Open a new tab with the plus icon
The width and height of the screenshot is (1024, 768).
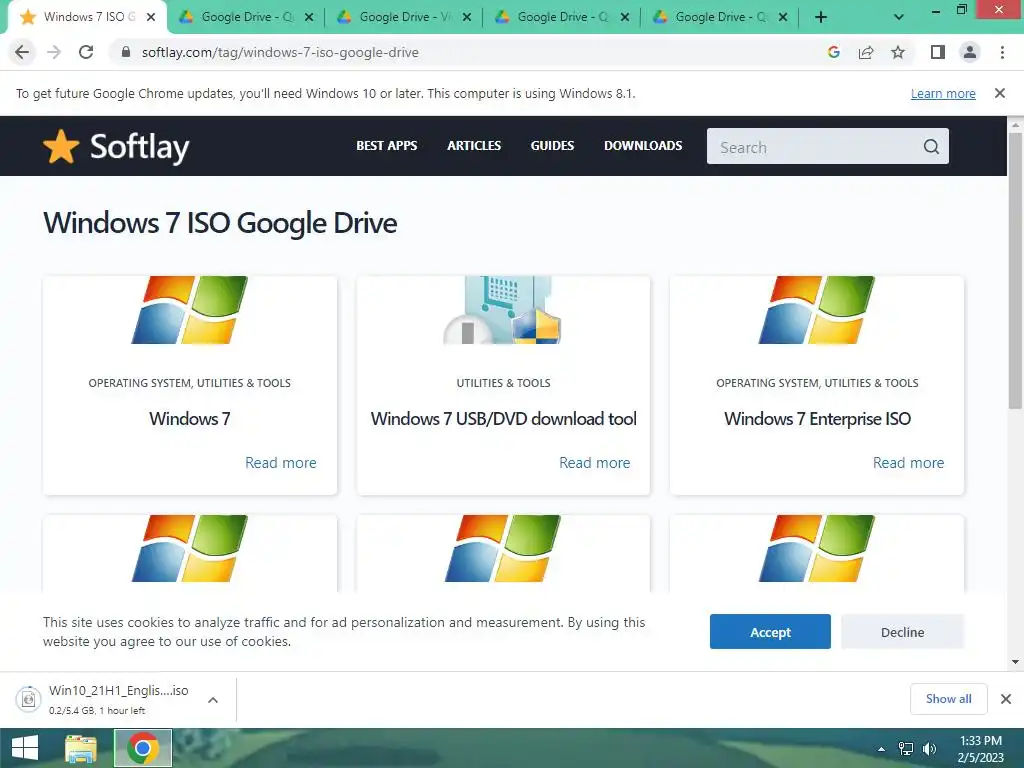[x=821, y=17]
